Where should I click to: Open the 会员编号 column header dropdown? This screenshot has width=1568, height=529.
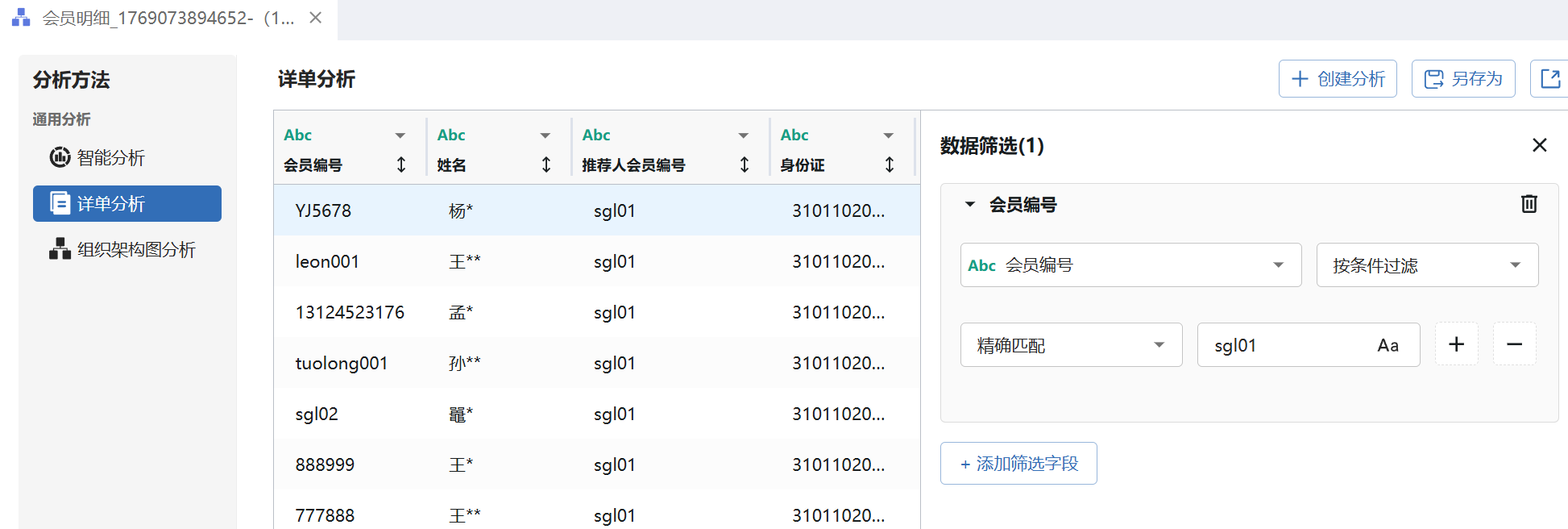click(400, 135)
